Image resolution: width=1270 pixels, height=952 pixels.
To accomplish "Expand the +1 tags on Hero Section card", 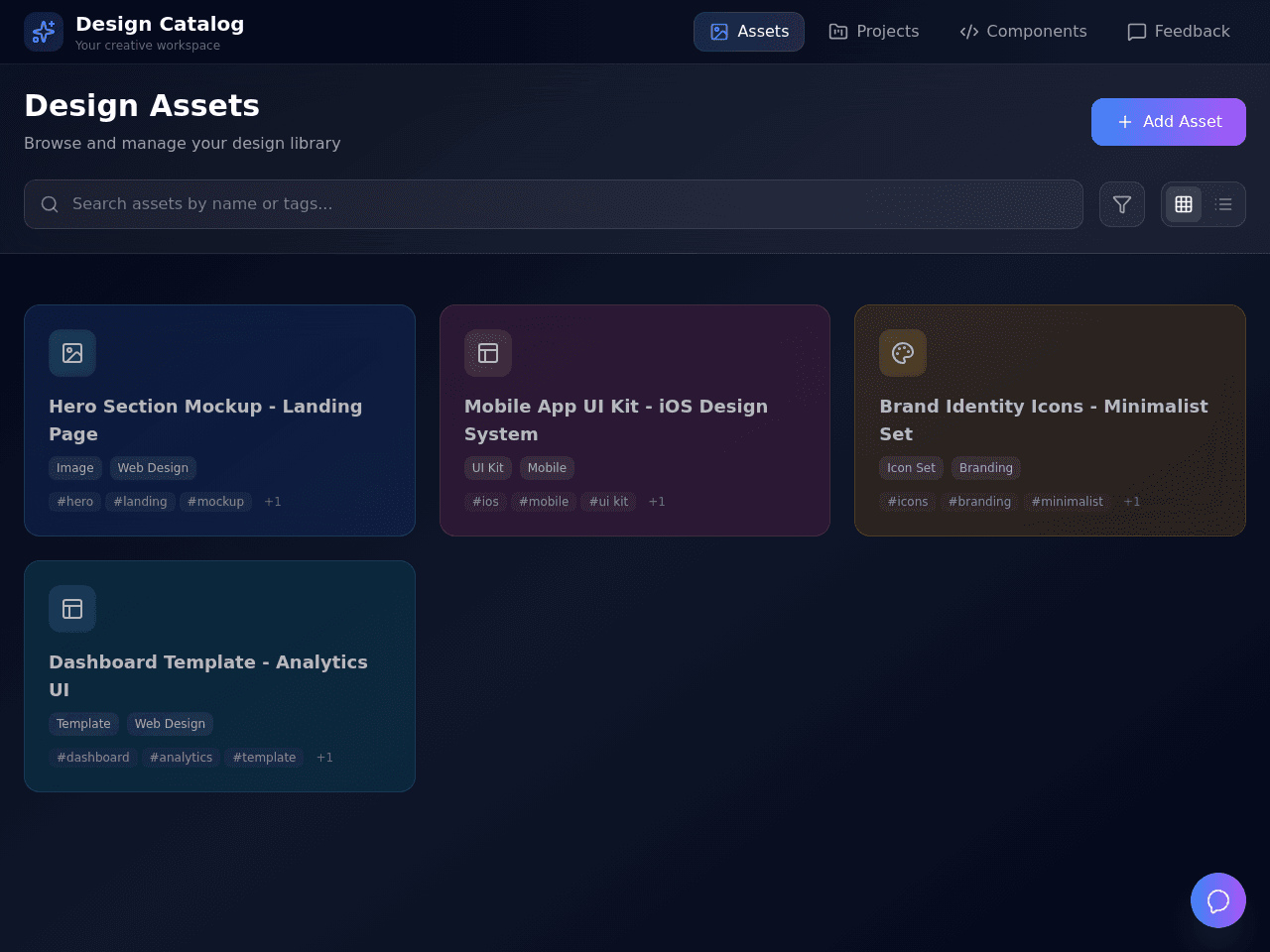I will coord(273,502).
